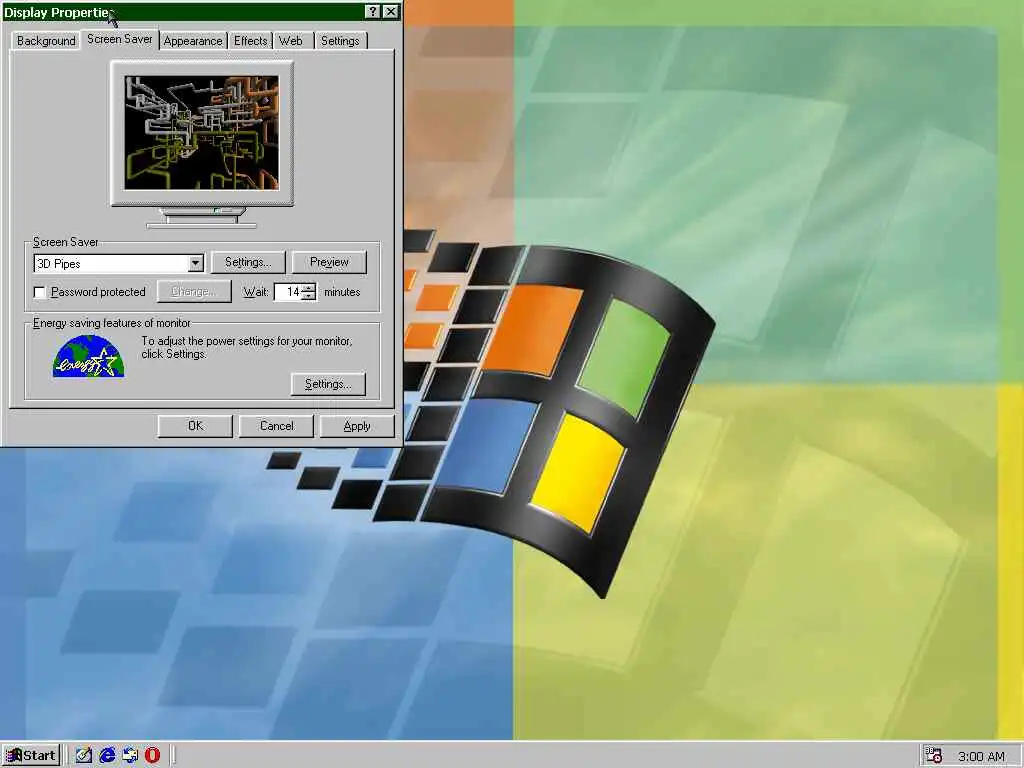Click the Task Scheduler tray icon

coord(934,756)
